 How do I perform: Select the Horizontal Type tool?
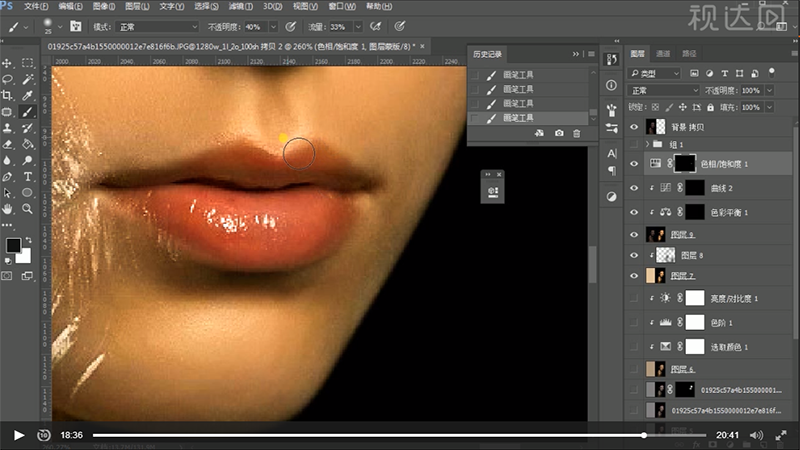pyautogui.click(x=28, y=177)
